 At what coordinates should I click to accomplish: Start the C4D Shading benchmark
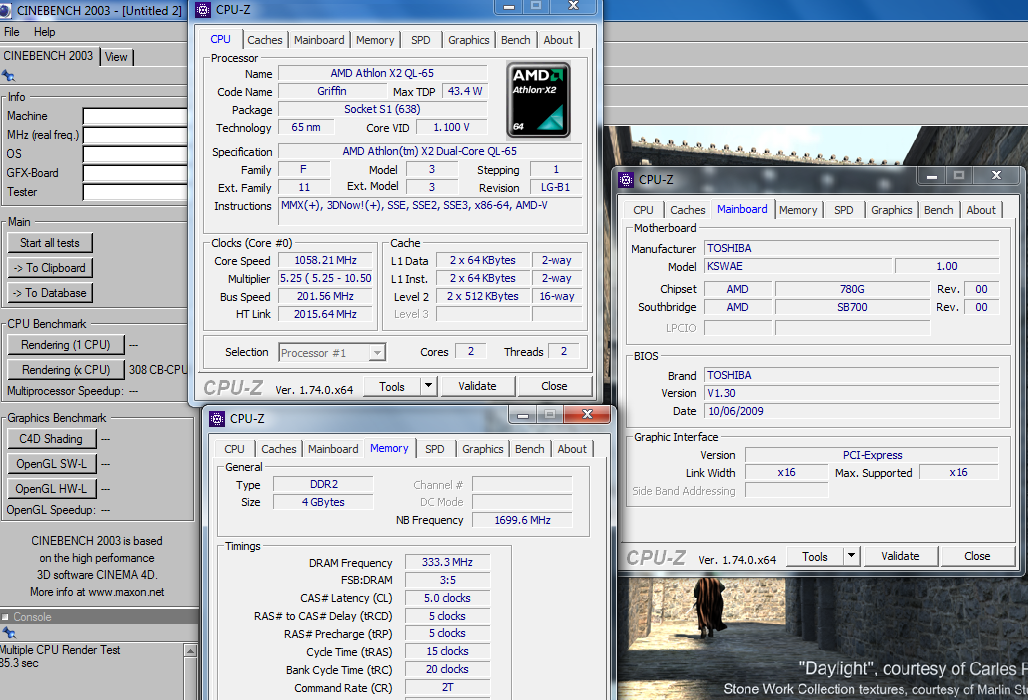tap(52, 438)
